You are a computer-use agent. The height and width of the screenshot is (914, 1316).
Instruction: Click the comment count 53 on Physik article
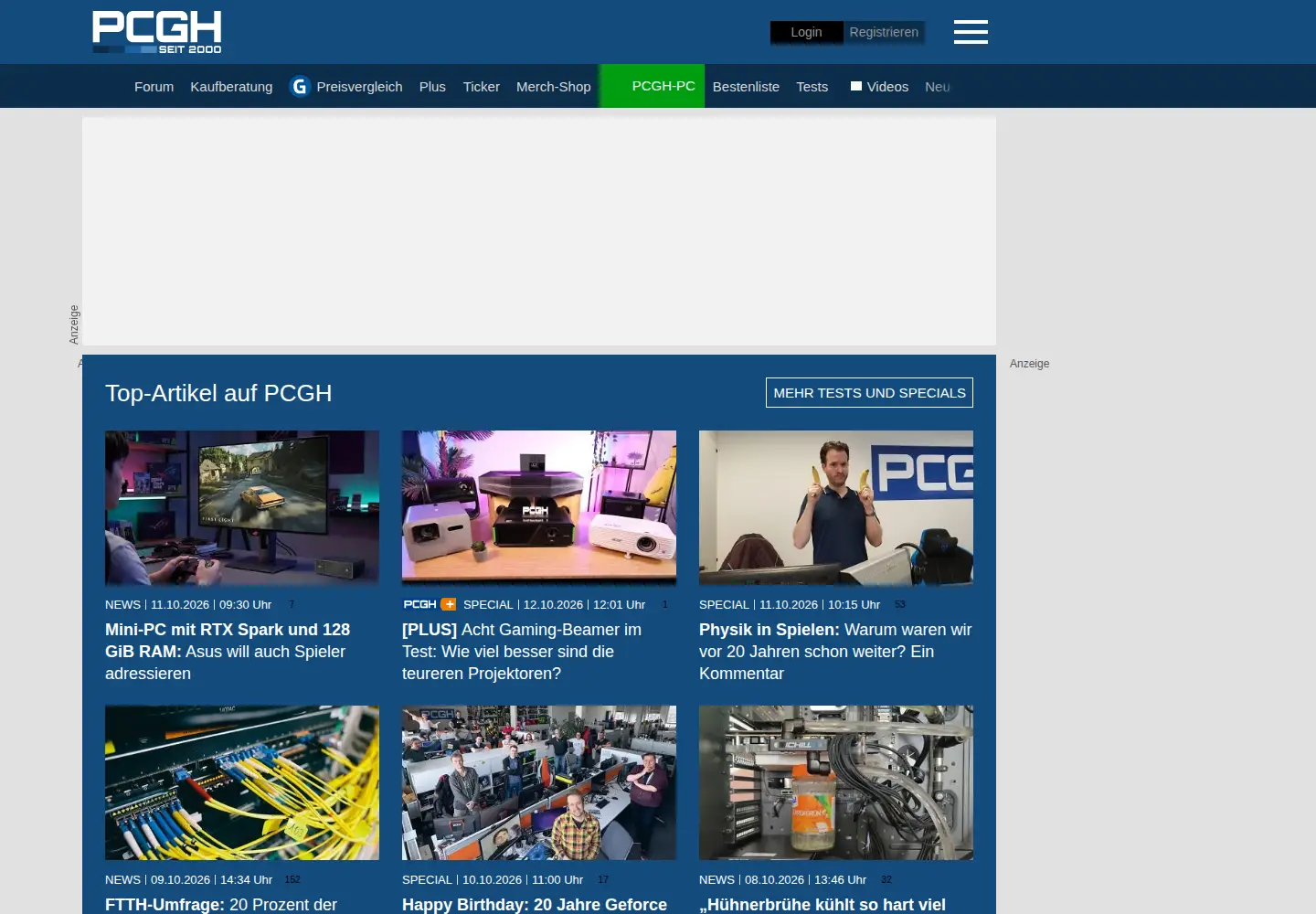(x=900, y=604)
